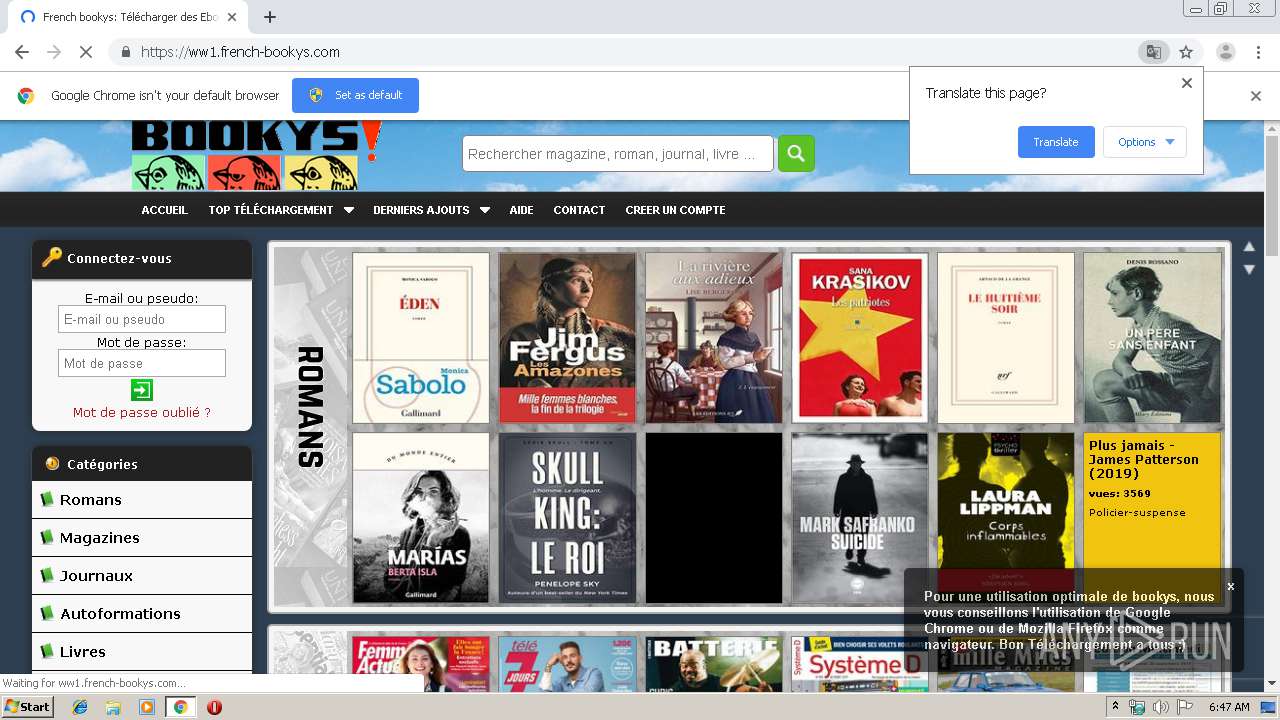Image resolution: width=1280 pixels, height=720 pixels.
Task: Click the green book icon next to Romans
Action: (46, 499)
